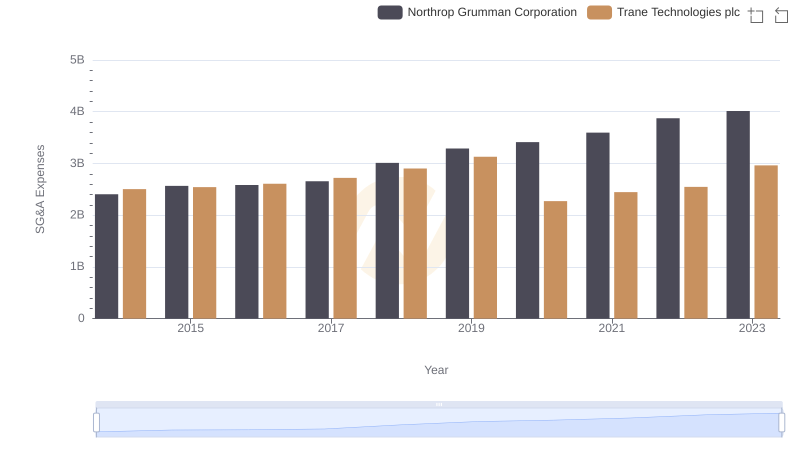This screenshot has width=800, height=461.
Task: Click the 2015 x-axis label
Action: pyautogui.click(x=190, y=328)
